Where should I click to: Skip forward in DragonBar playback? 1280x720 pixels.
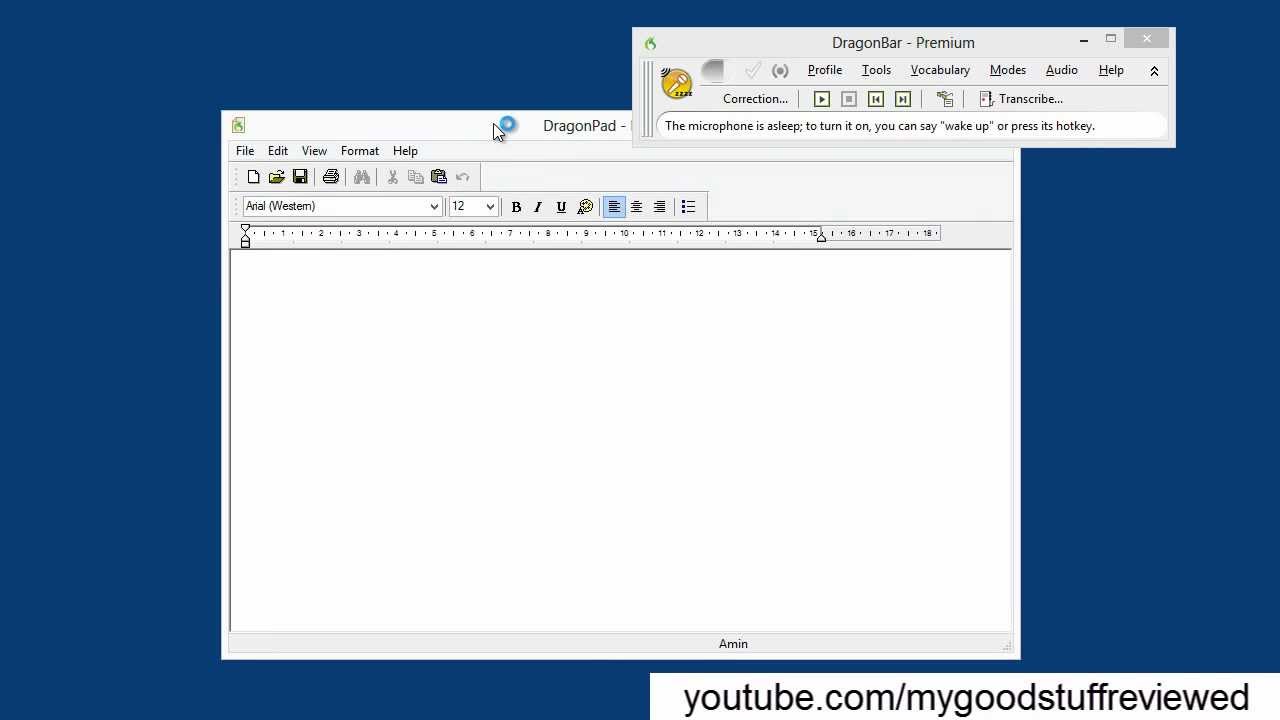[903, 99]
